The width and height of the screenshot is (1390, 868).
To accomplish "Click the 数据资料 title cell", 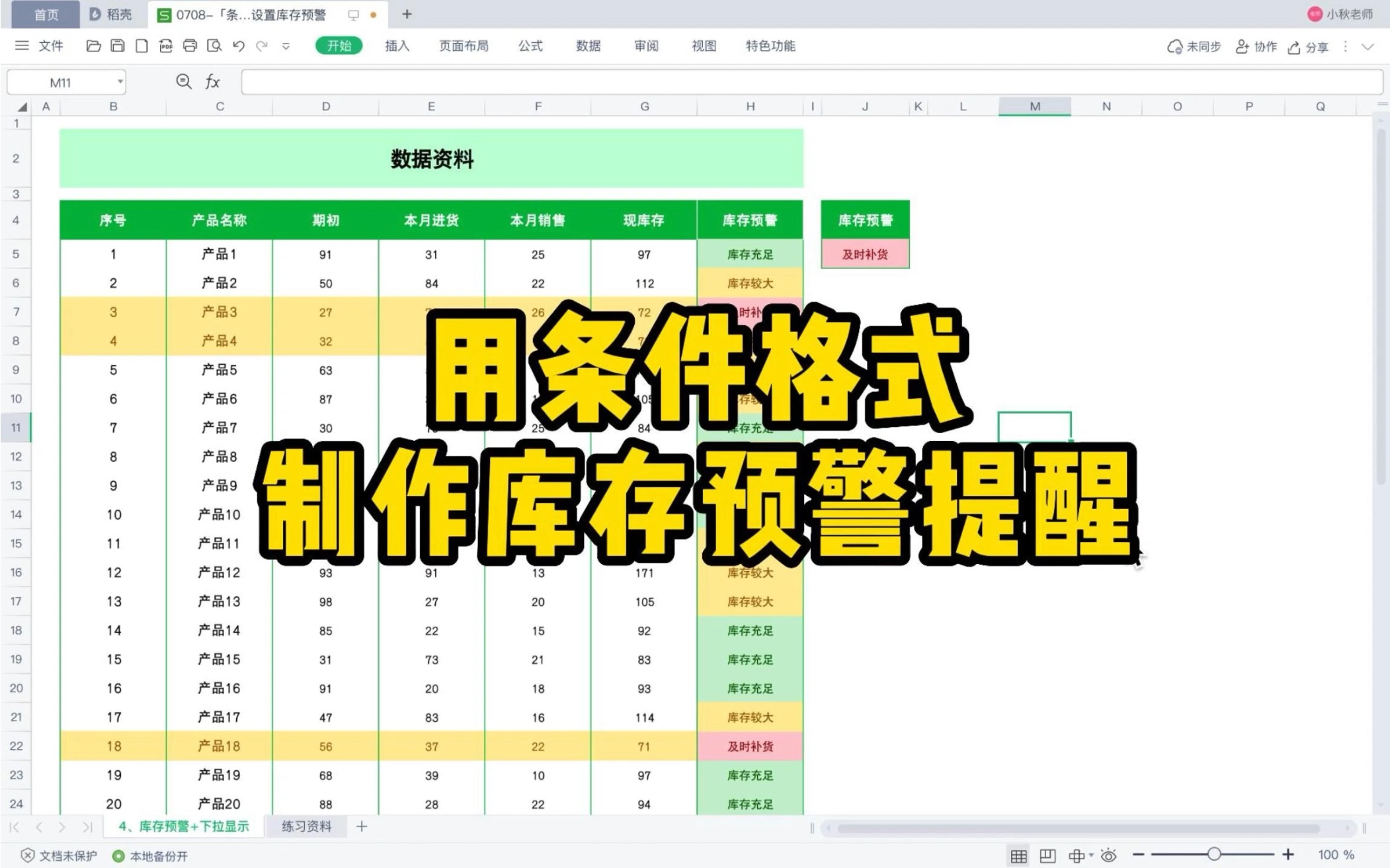I will [x=431, y=159].
